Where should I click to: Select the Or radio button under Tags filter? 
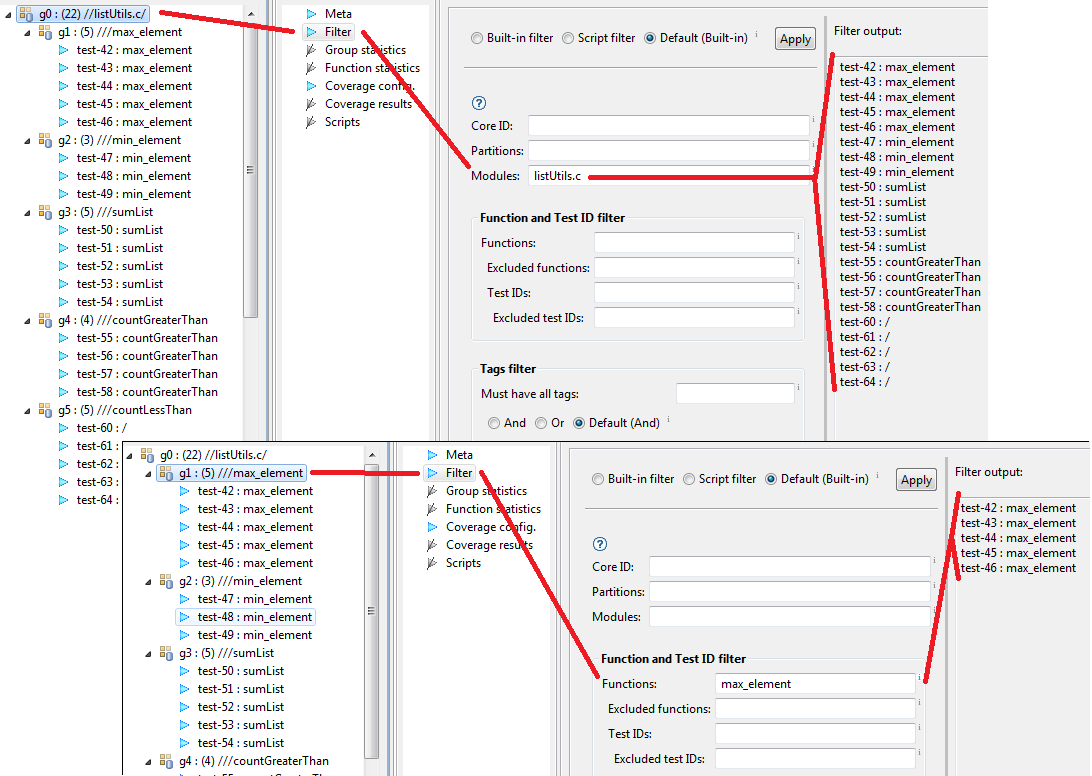click(x=541, y=423)
